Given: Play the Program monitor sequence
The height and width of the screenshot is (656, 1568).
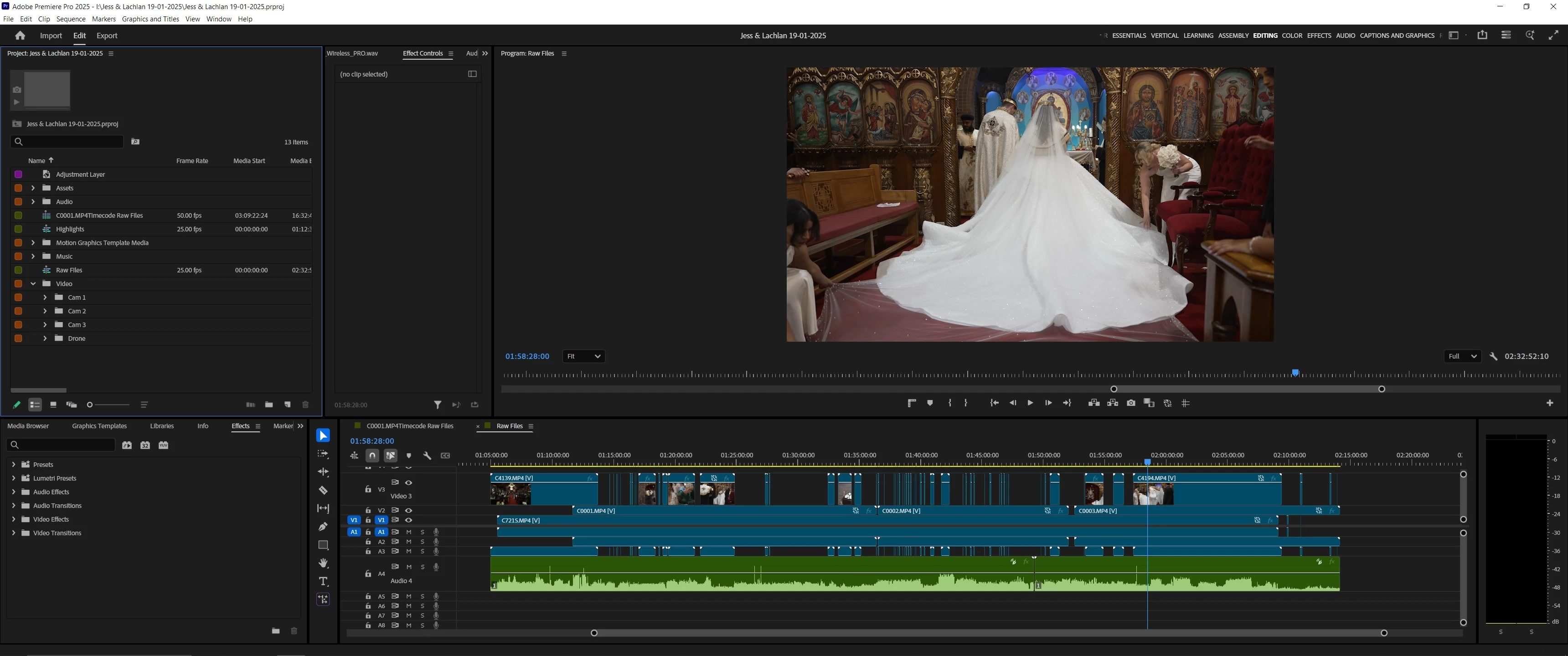Looking at the screenshot, I should coord(1030,403).
